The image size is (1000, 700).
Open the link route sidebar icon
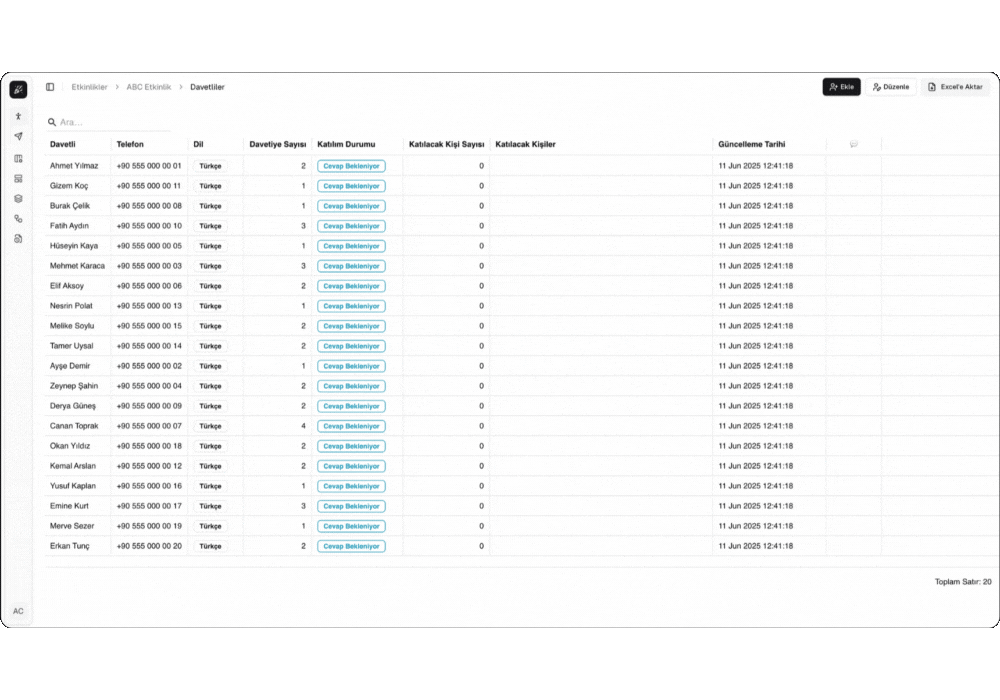pyautogui.click(x=18, y=219)
